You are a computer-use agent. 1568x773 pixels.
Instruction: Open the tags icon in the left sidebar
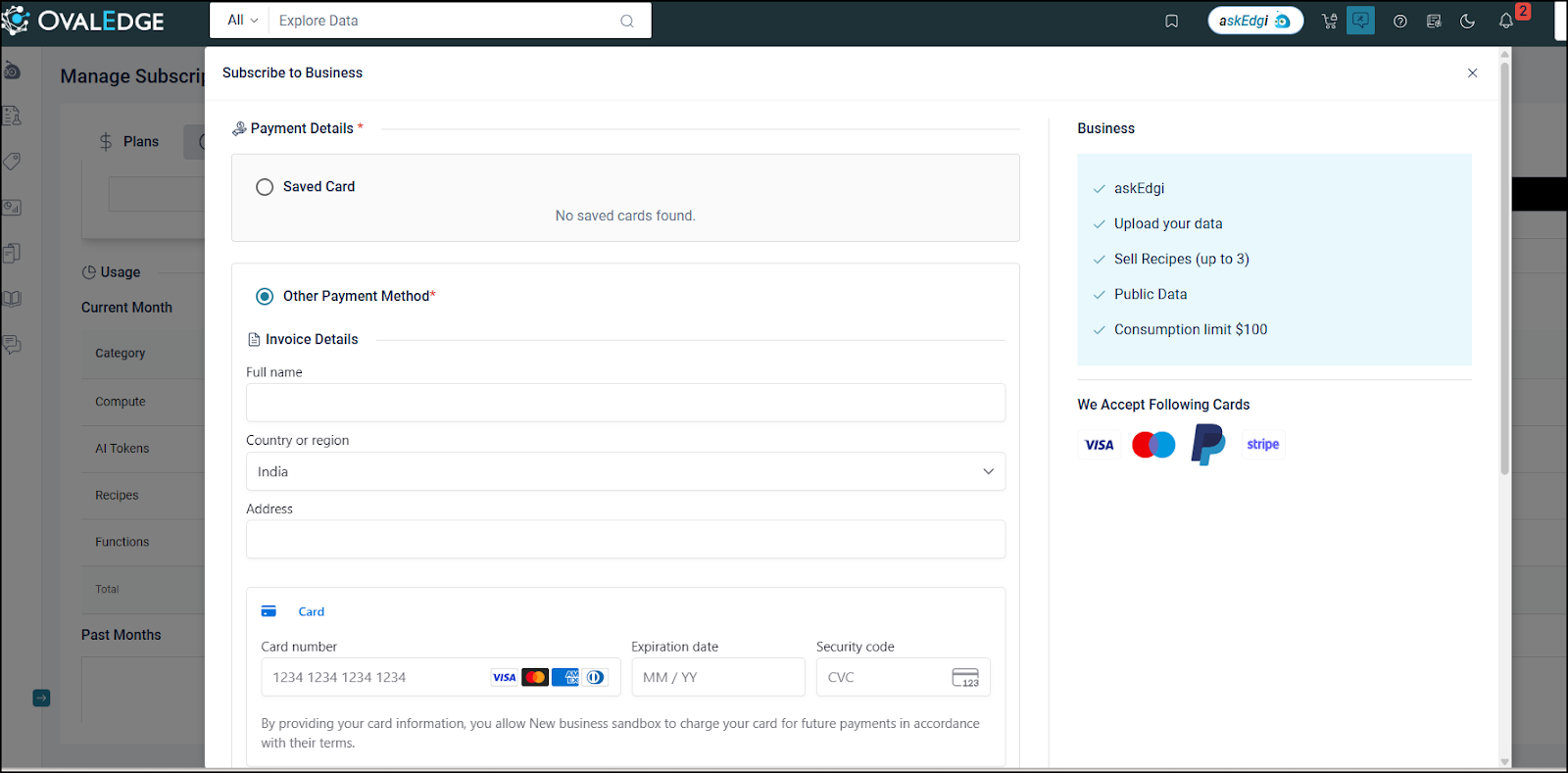12,162
